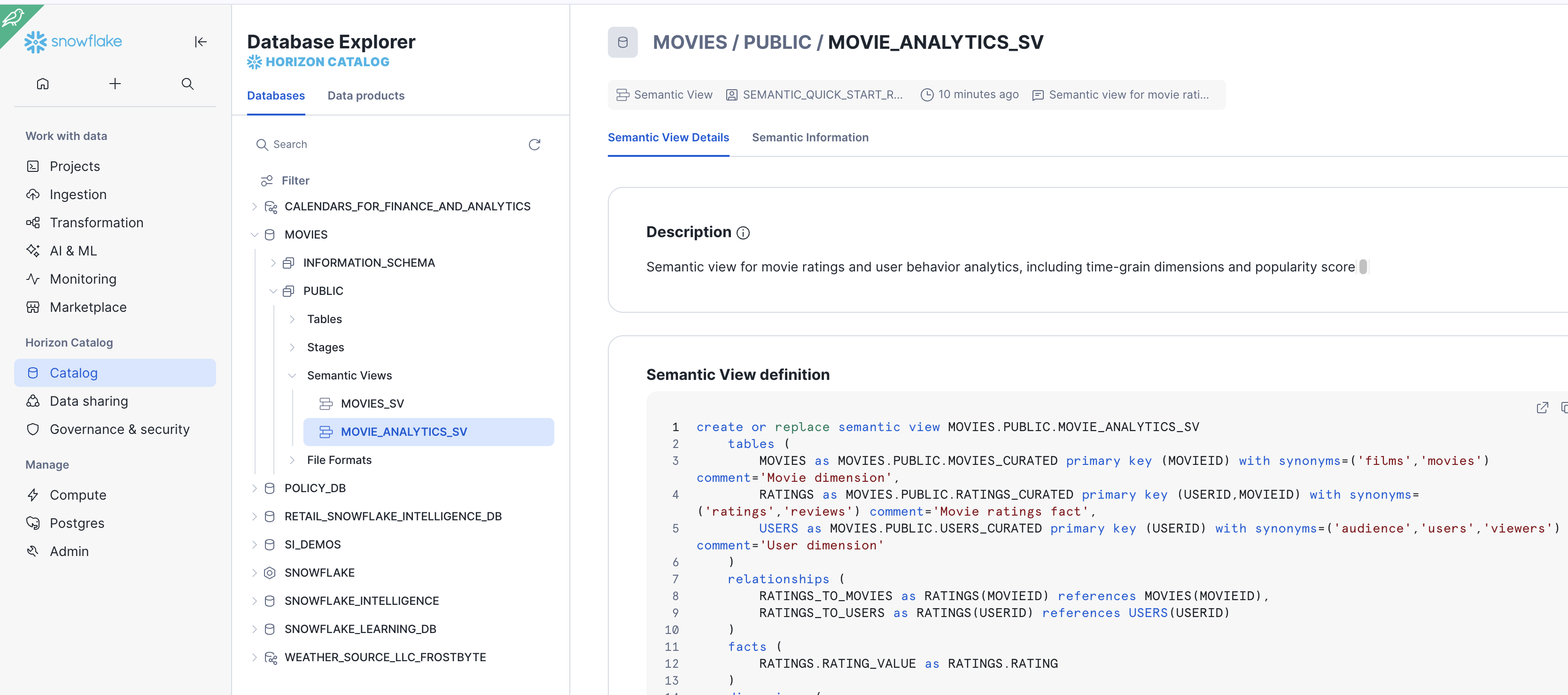This screenshot has width=1568, height=695.
Task: Click the plus create icon
Action: pyautogui.click(x=115, y=84)
